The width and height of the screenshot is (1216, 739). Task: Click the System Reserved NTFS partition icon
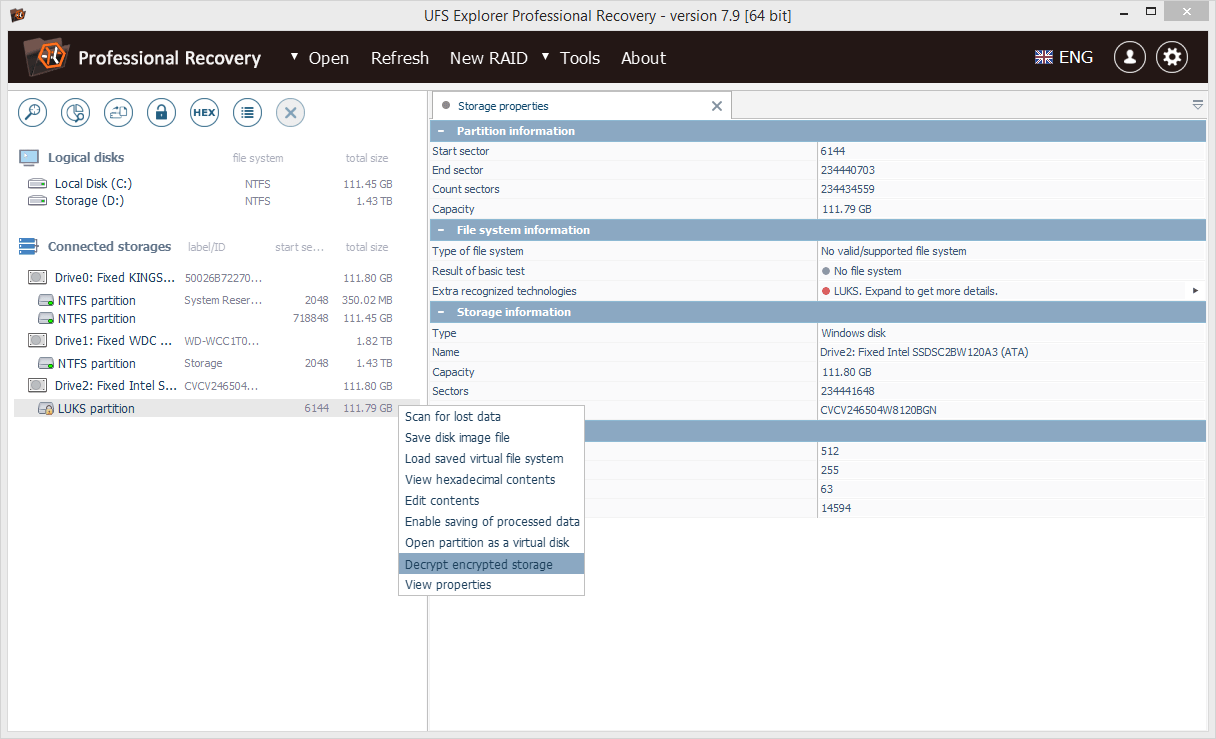(x=46, y=301)
